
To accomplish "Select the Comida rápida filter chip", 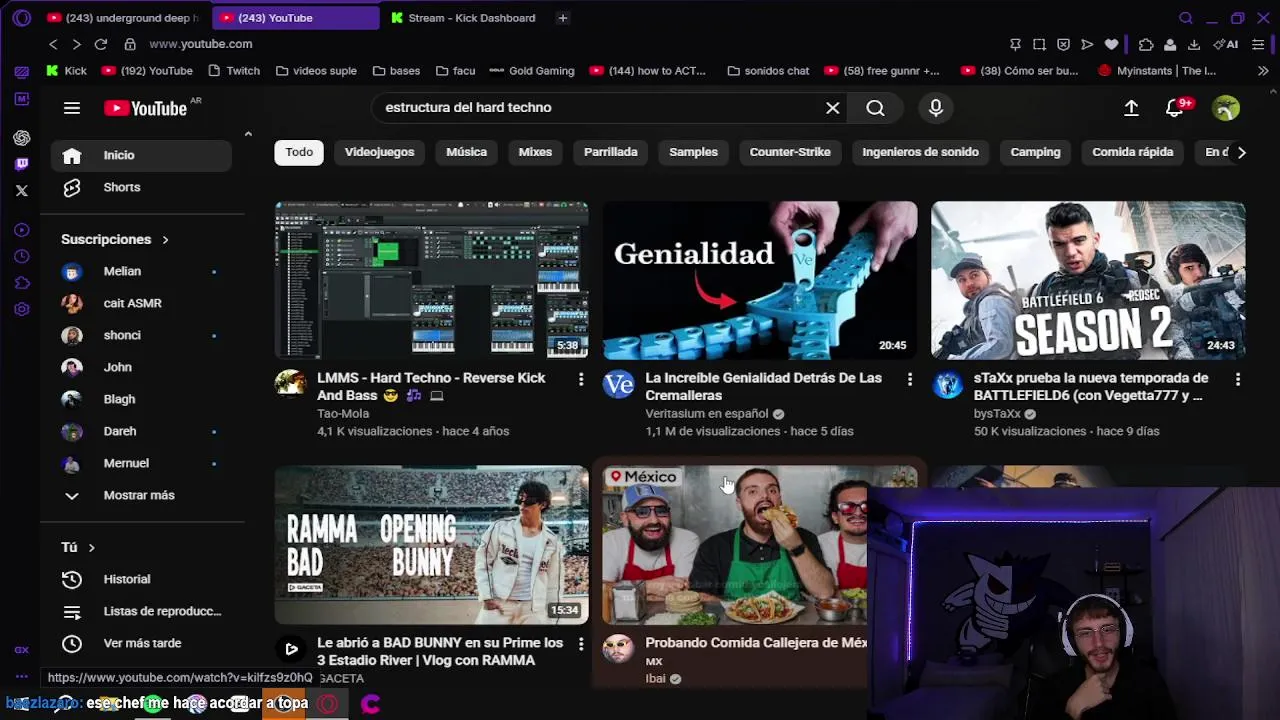I will [1133, 153].
